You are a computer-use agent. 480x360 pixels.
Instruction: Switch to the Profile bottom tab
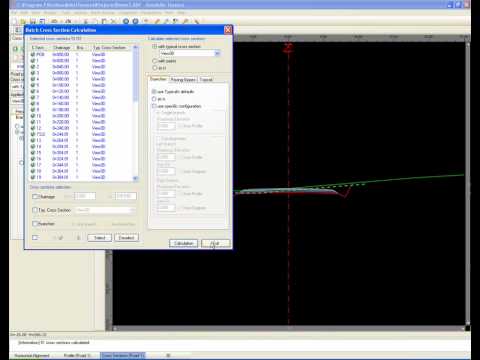pyautogui.click(x=77, y=356)
